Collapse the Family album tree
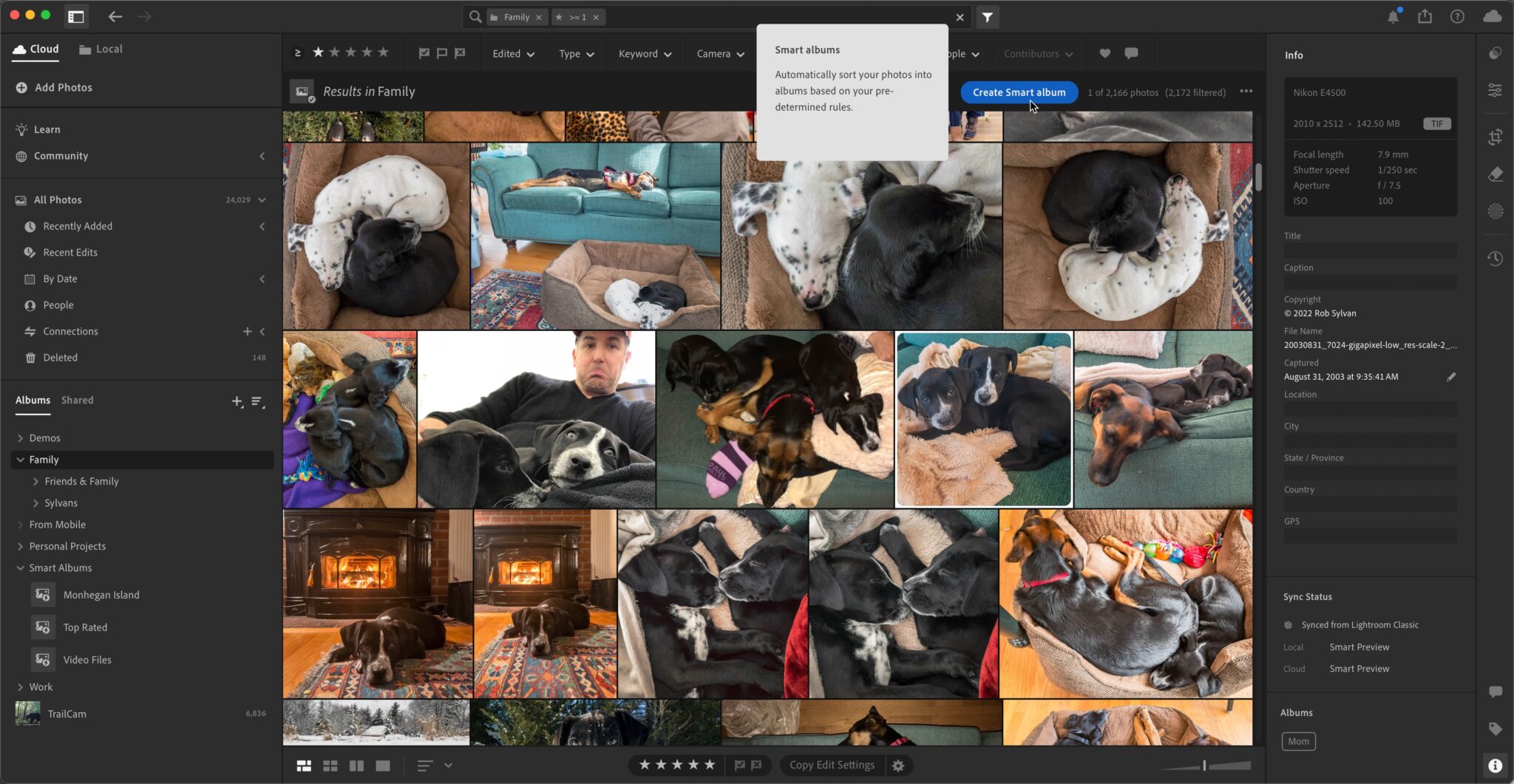The height and width of the screenshot is (784, 1514). 19,459
